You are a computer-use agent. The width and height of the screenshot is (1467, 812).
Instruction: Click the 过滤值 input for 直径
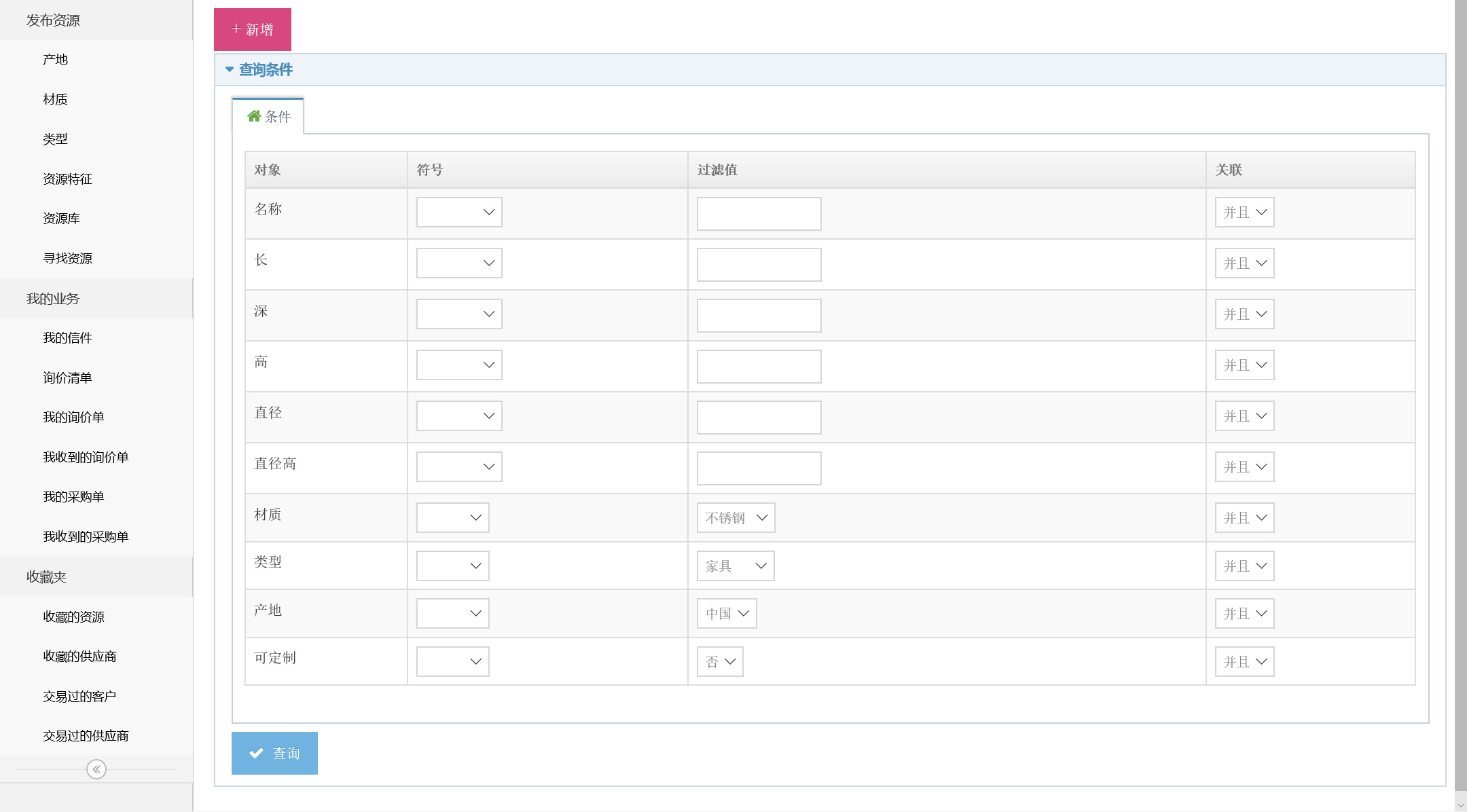(x=759, y=418)
